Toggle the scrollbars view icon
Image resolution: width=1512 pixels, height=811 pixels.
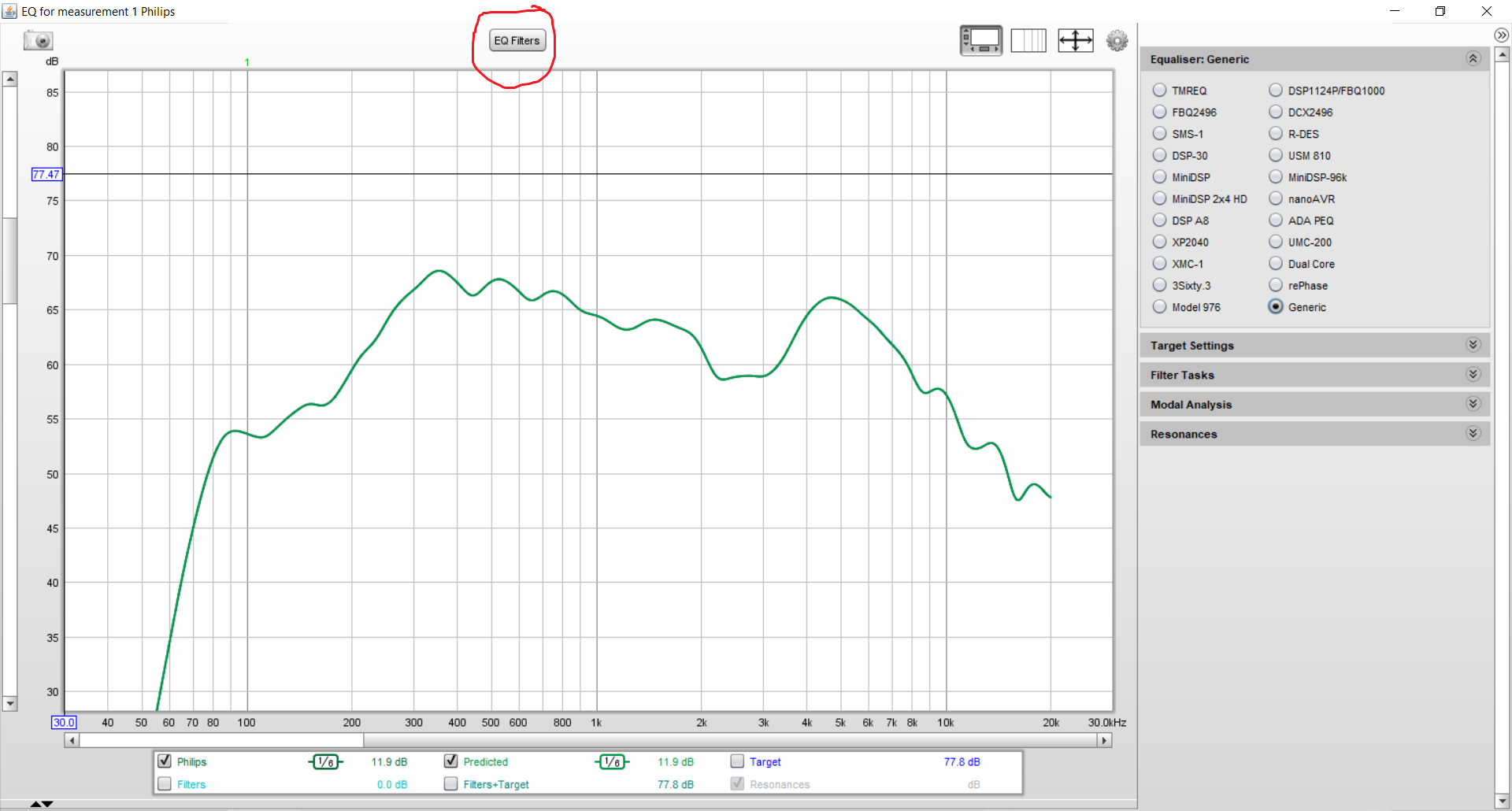[x=980, y=40]
